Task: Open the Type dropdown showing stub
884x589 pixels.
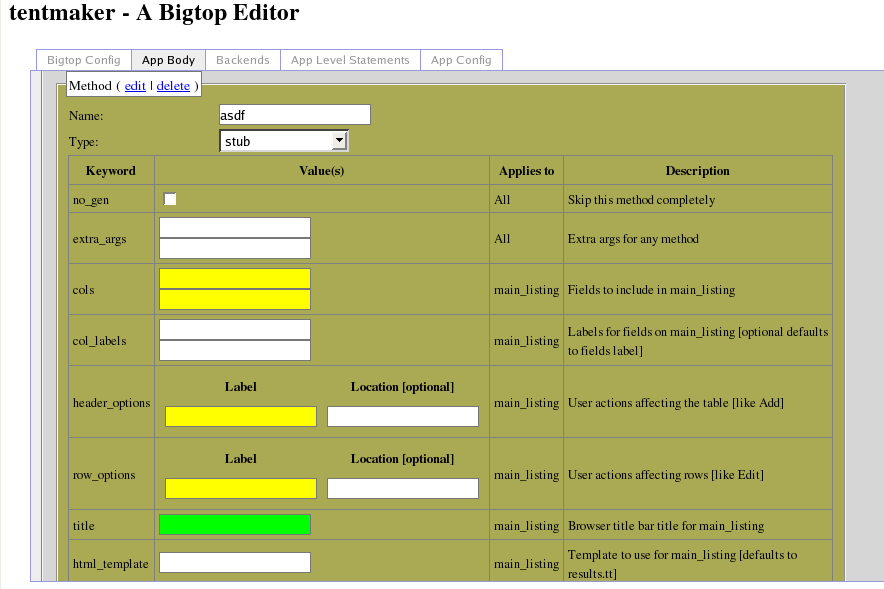Action: pyautogui.click(x=284, y=141)
